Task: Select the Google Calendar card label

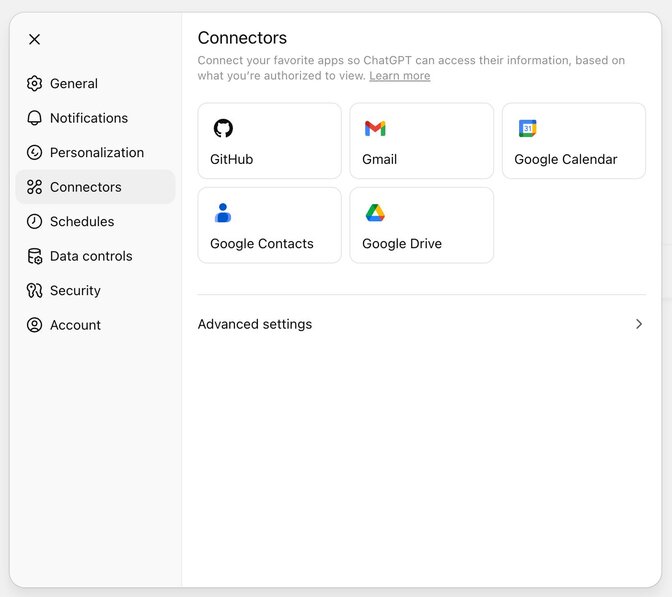Action: [x=566, y=159]
